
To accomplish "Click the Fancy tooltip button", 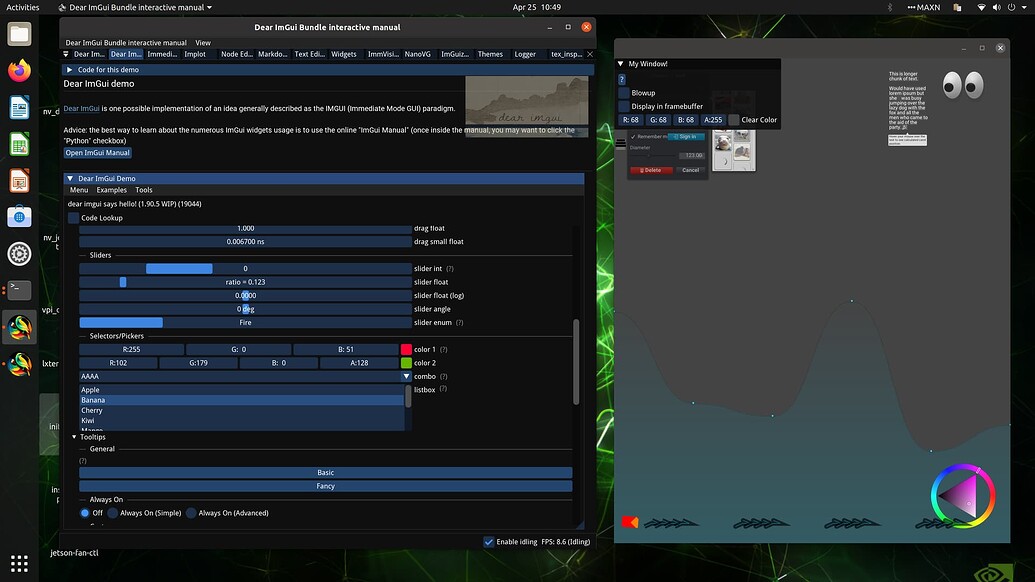I will pos(325,486).
